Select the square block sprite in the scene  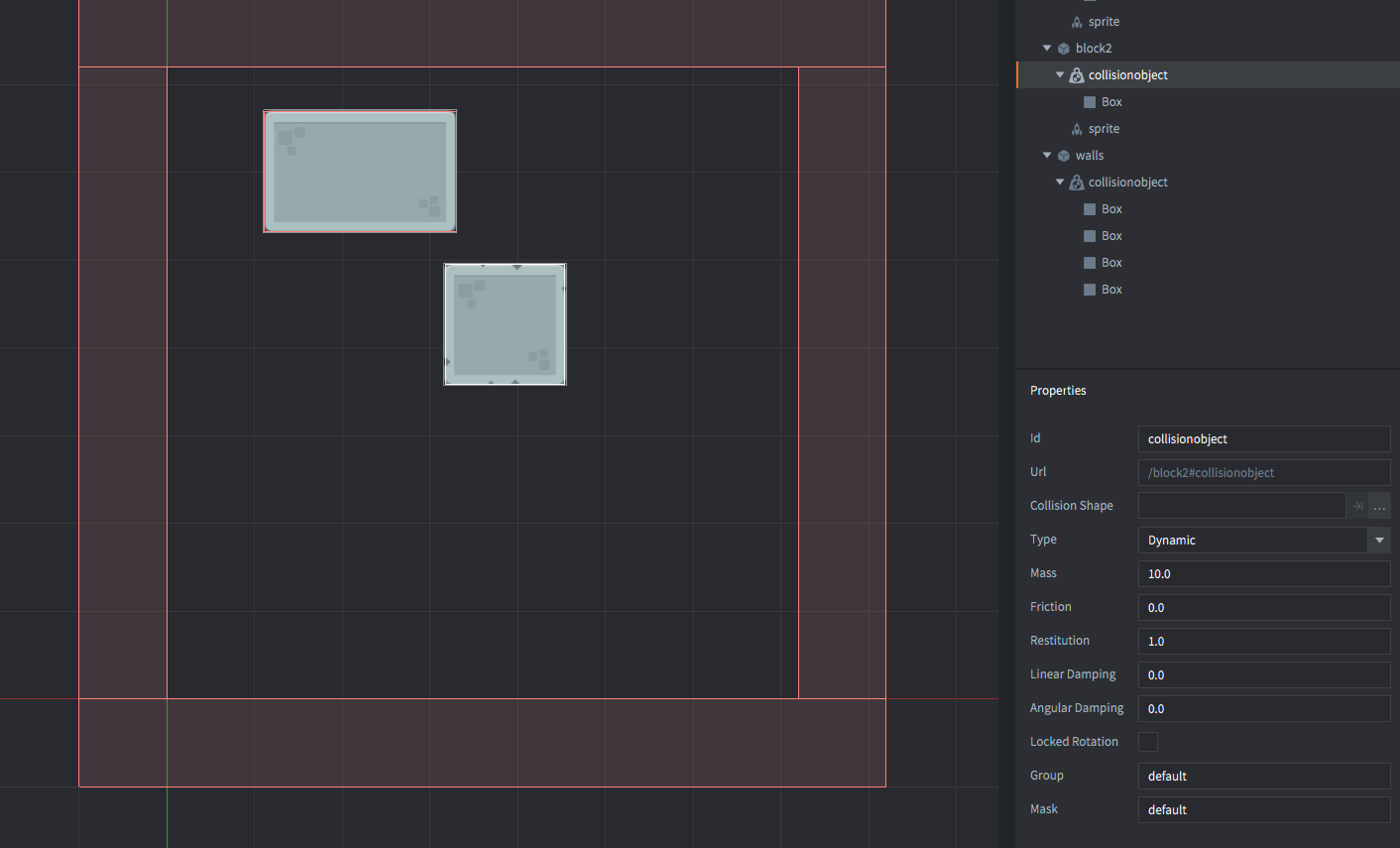pyautogui.click(x=506, y=324)
